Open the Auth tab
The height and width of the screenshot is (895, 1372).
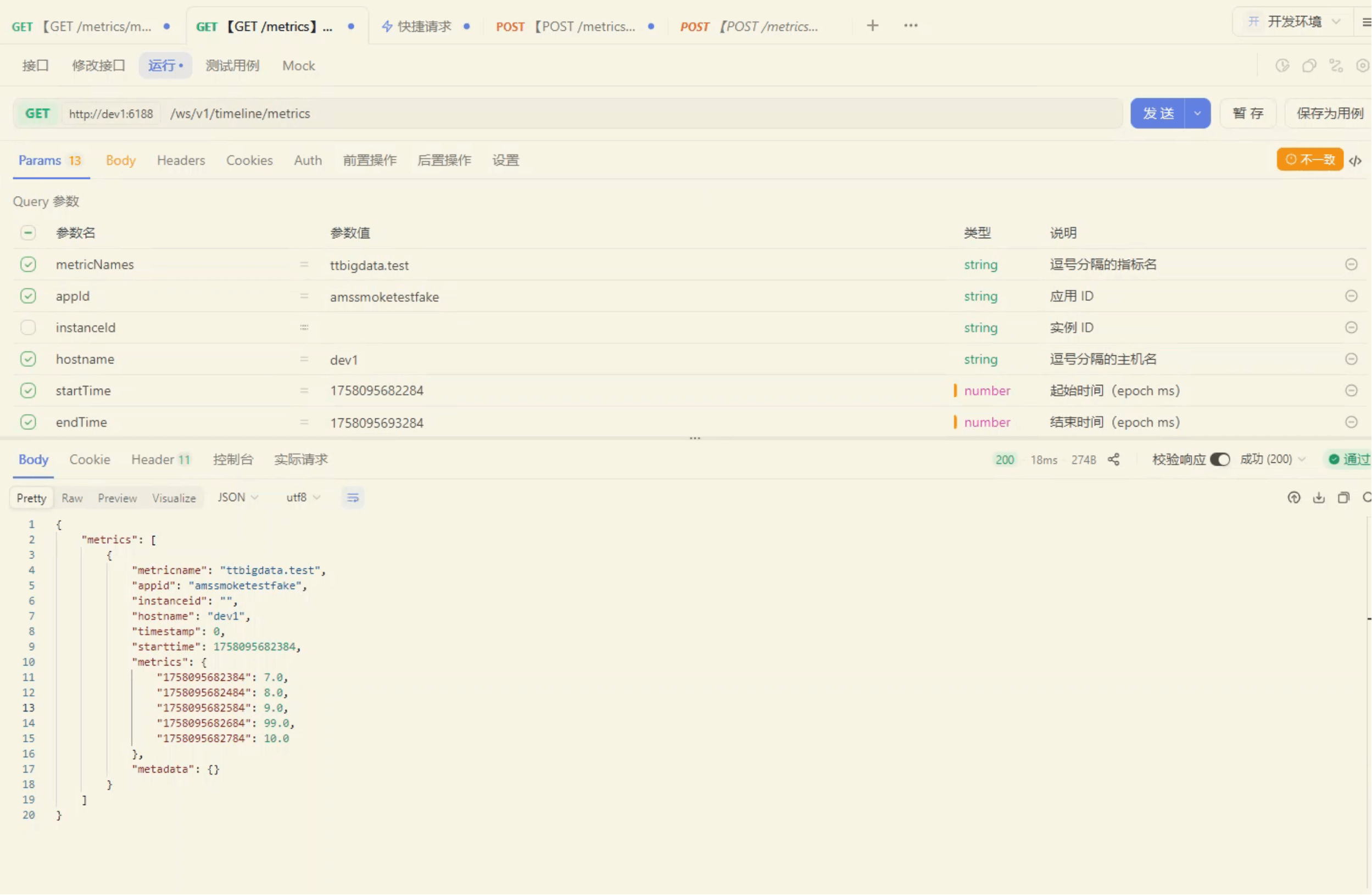308,161
